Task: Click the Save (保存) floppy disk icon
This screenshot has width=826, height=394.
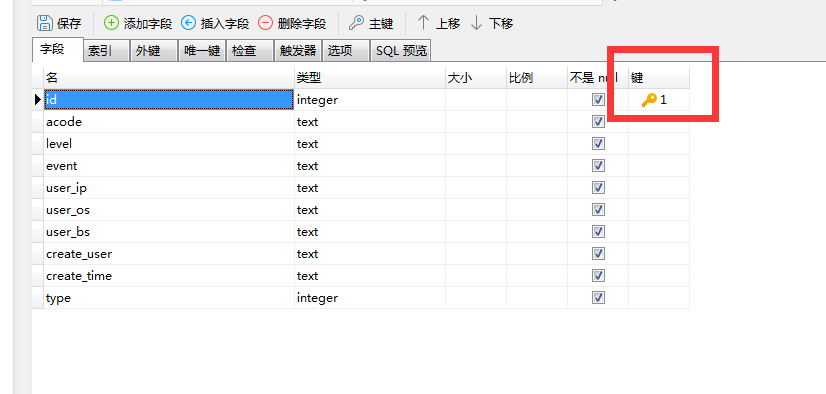Action: click(x=45, y=23)
